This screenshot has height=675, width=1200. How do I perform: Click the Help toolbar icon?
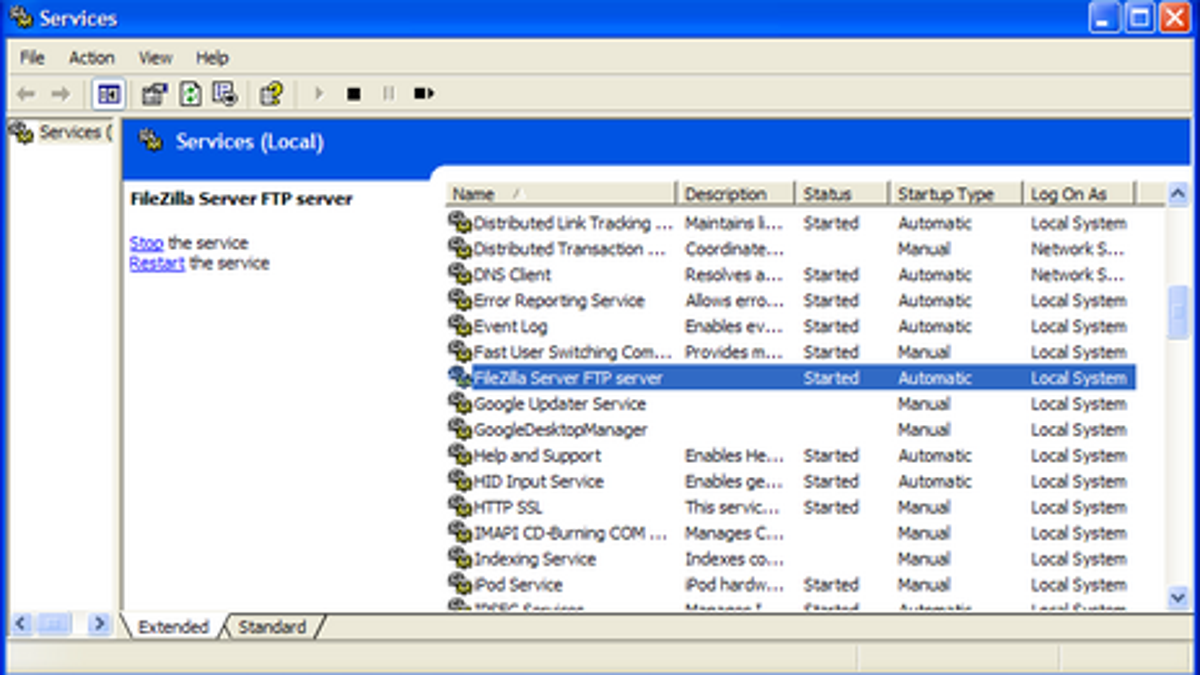[271, 94]
